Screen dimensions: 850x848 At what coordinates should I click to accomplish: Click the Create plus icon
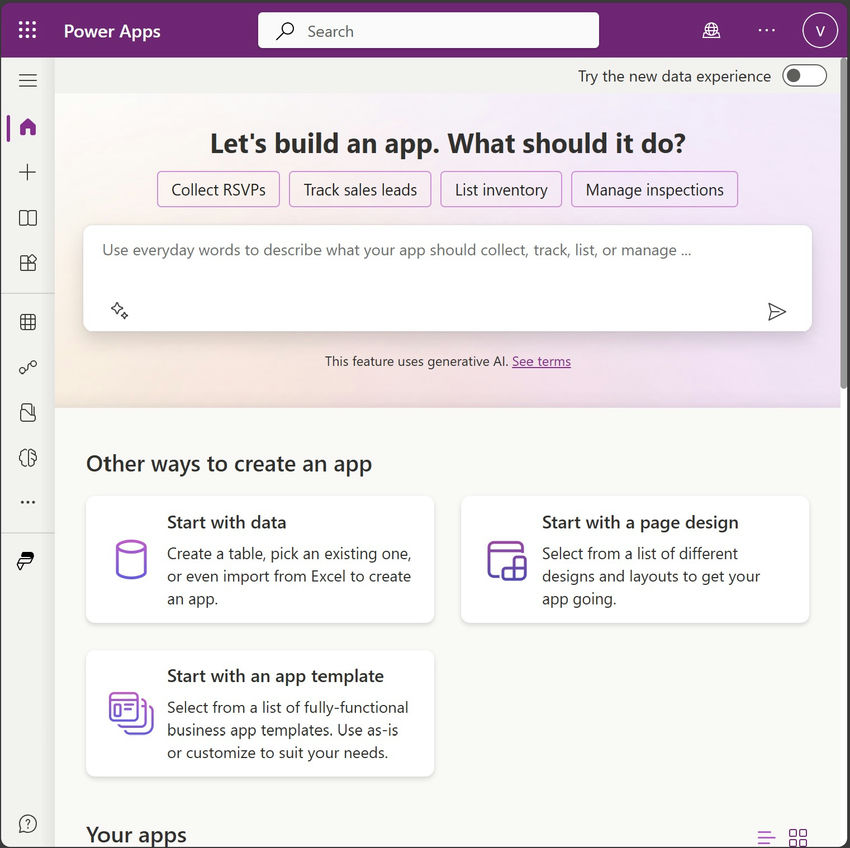28,173
